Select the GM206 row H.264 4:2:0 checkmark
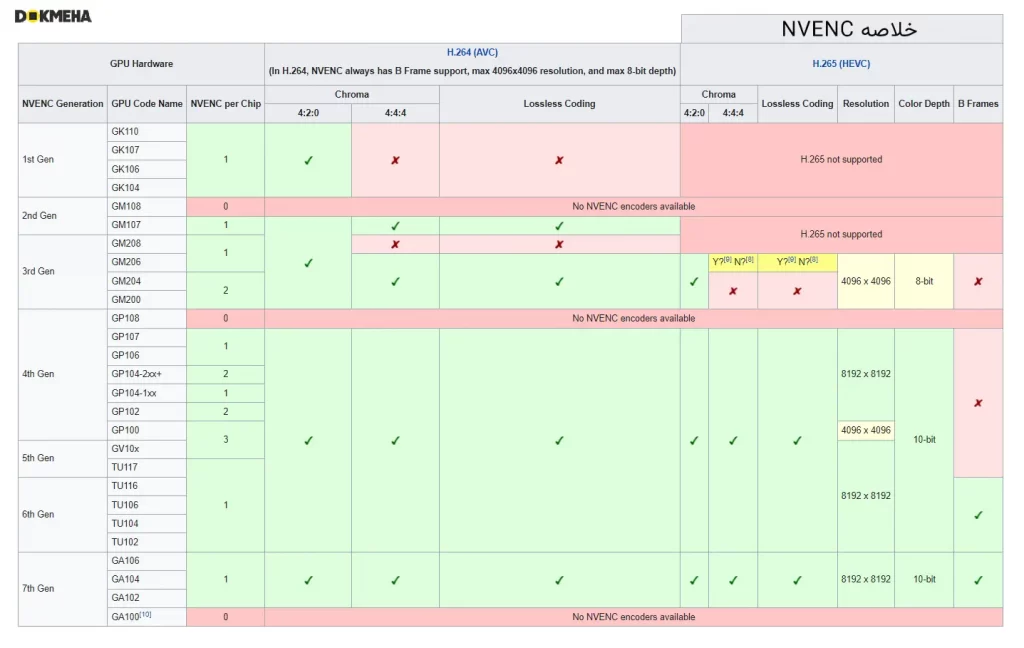This screenshot has height=648, width=1024. coord(308,263)
